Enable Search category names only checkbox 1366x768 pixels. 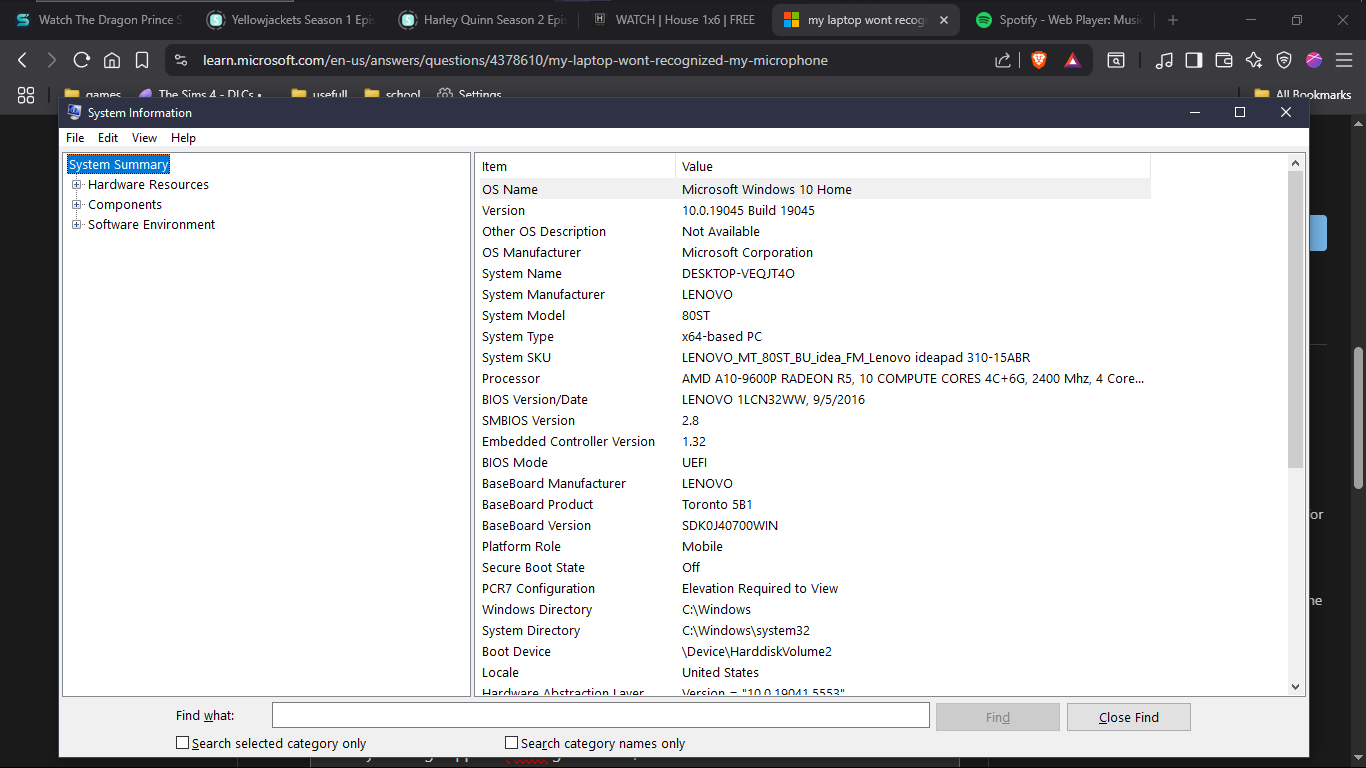[511, 743]
